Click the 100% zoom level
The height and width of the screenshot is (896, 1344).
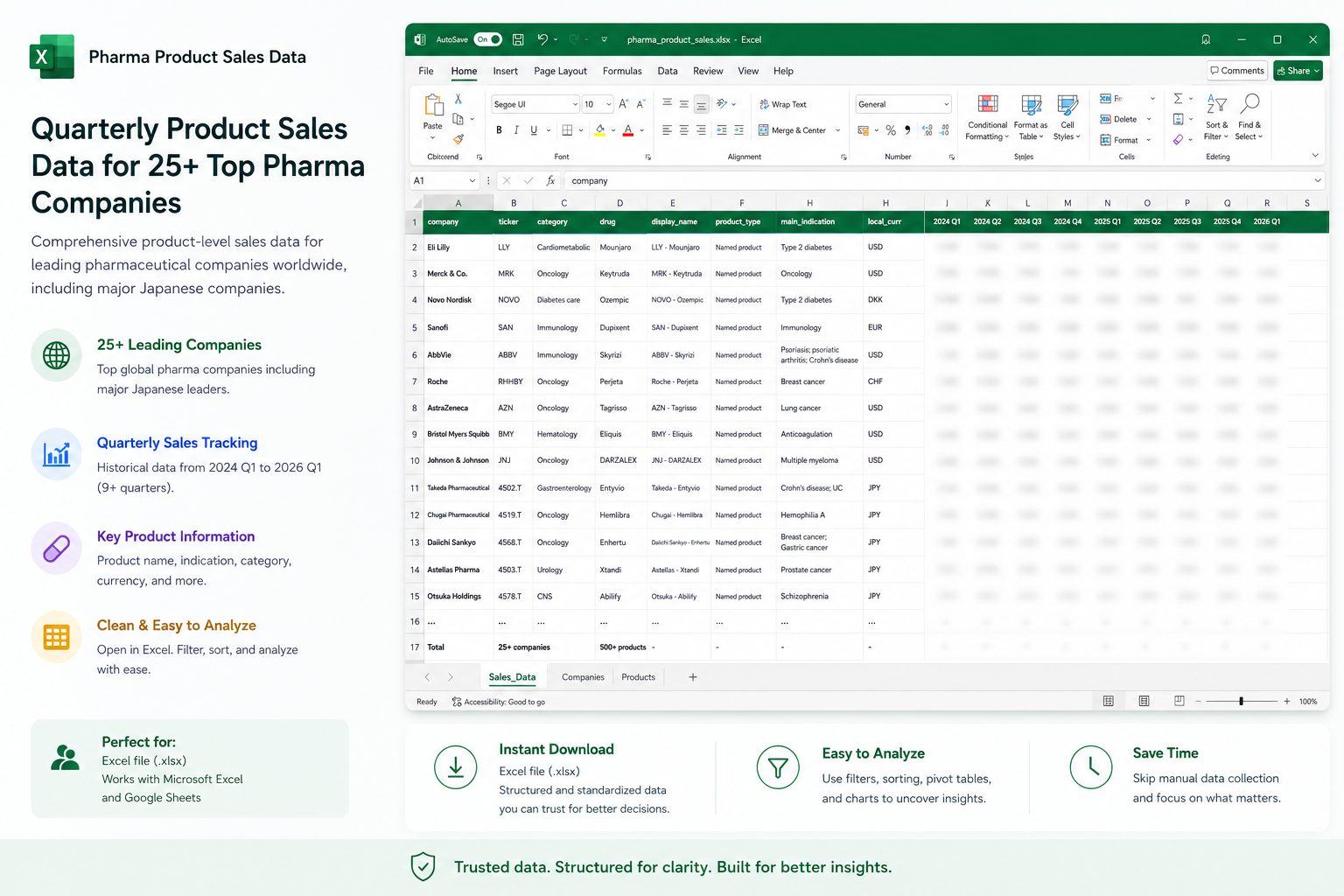pyautogui.click(x=1308, y=702)
